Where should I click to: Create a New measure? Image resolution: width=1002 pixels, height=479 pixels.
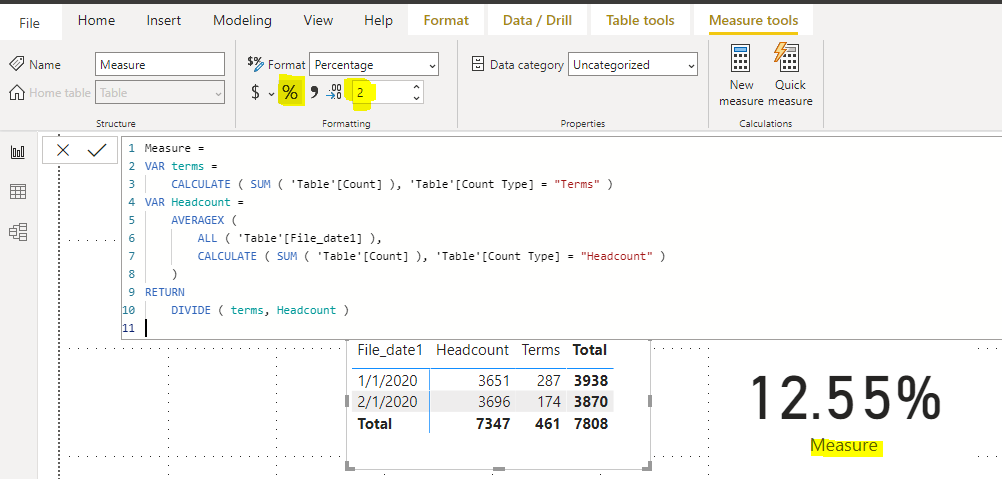click(741, 75)
